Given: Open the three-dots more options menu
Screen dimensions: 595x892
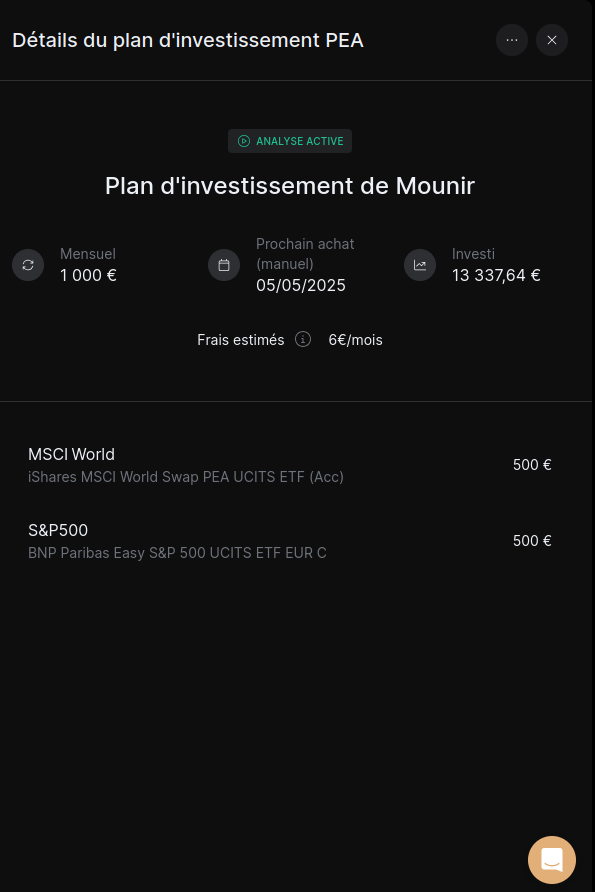Looking at the screenshot, I should 511,40.
